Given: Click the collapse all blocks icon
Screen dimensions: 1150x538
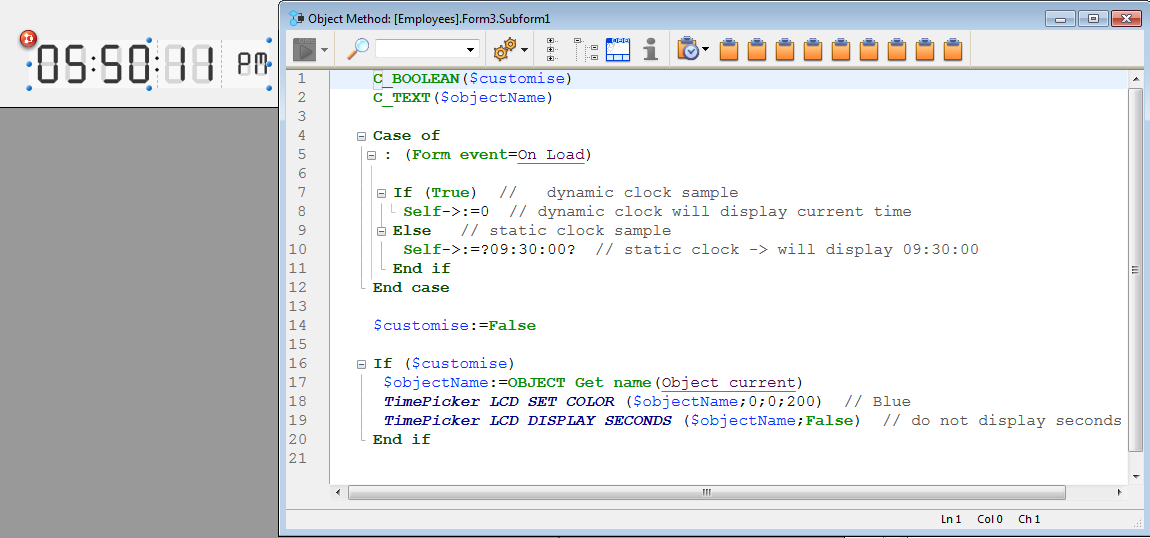Looking at the screenshot, I should point(585,49).
